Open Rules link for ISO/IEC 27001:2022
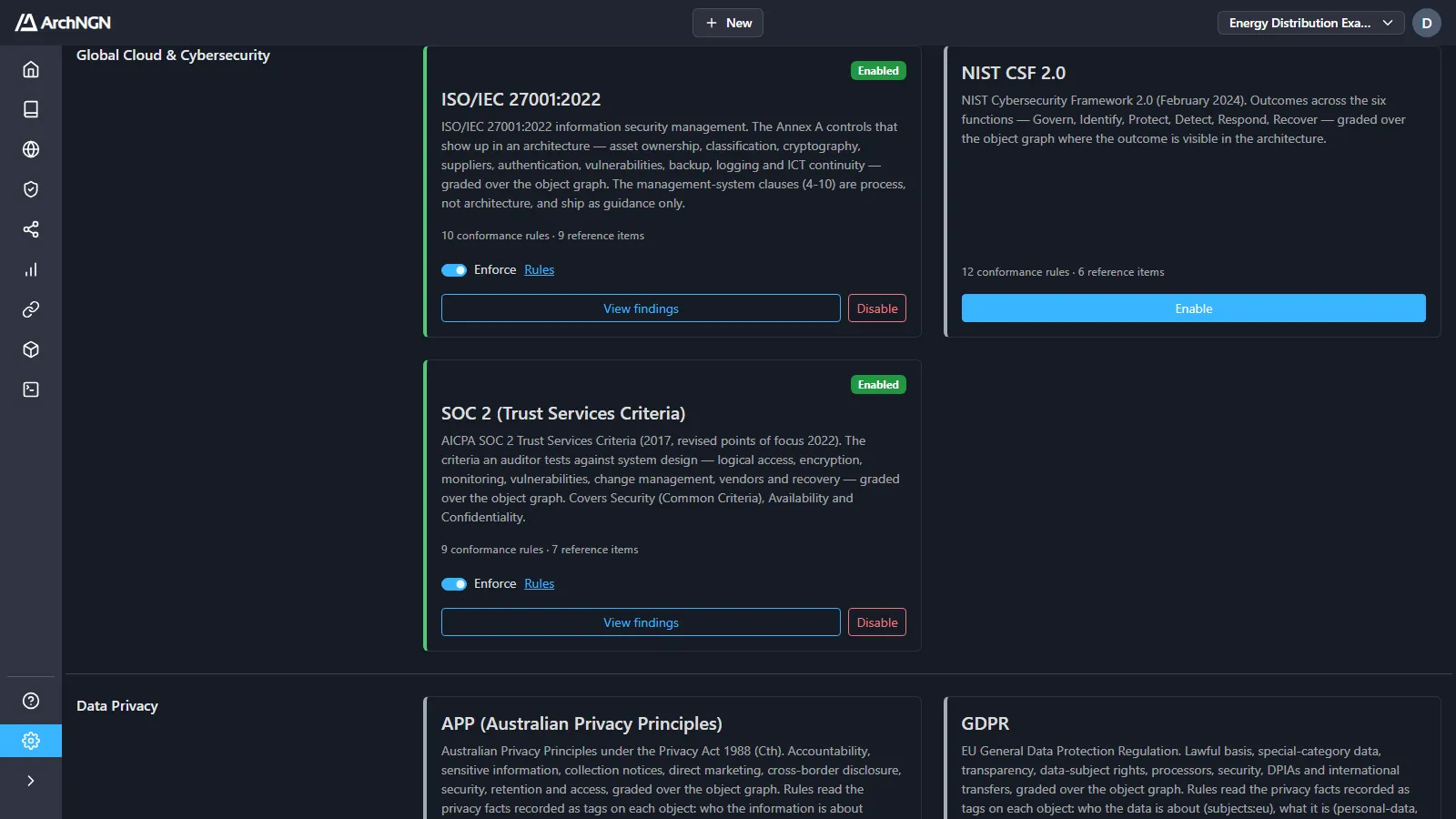The width and height of the screenshot is (1456, 819). click(539, 270)
